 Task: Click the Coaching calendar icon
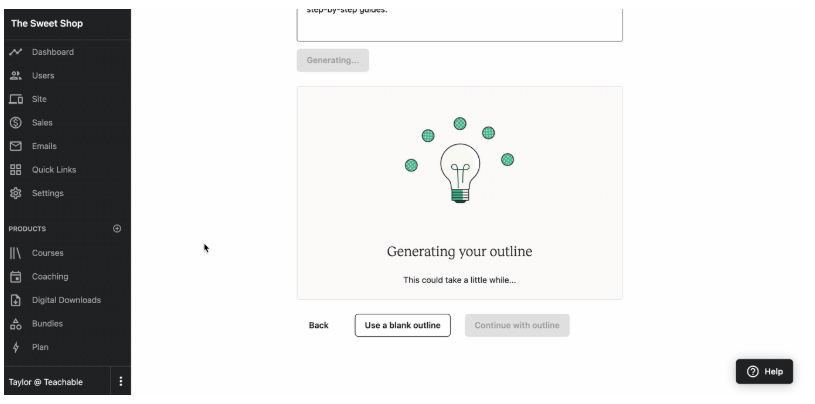[x=16, y=276]
